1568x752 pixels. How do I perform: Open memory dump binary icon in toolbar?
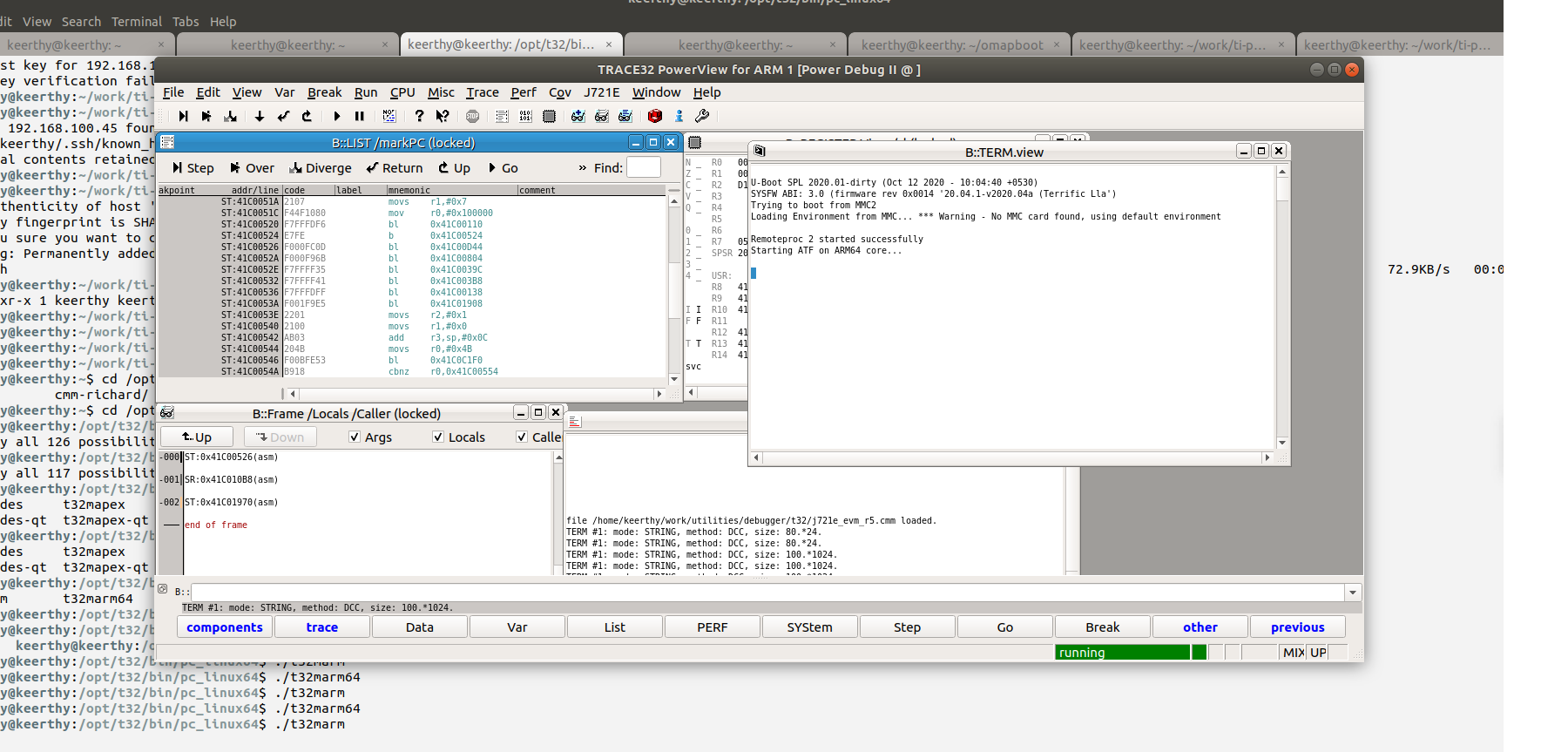coord(525,116)
